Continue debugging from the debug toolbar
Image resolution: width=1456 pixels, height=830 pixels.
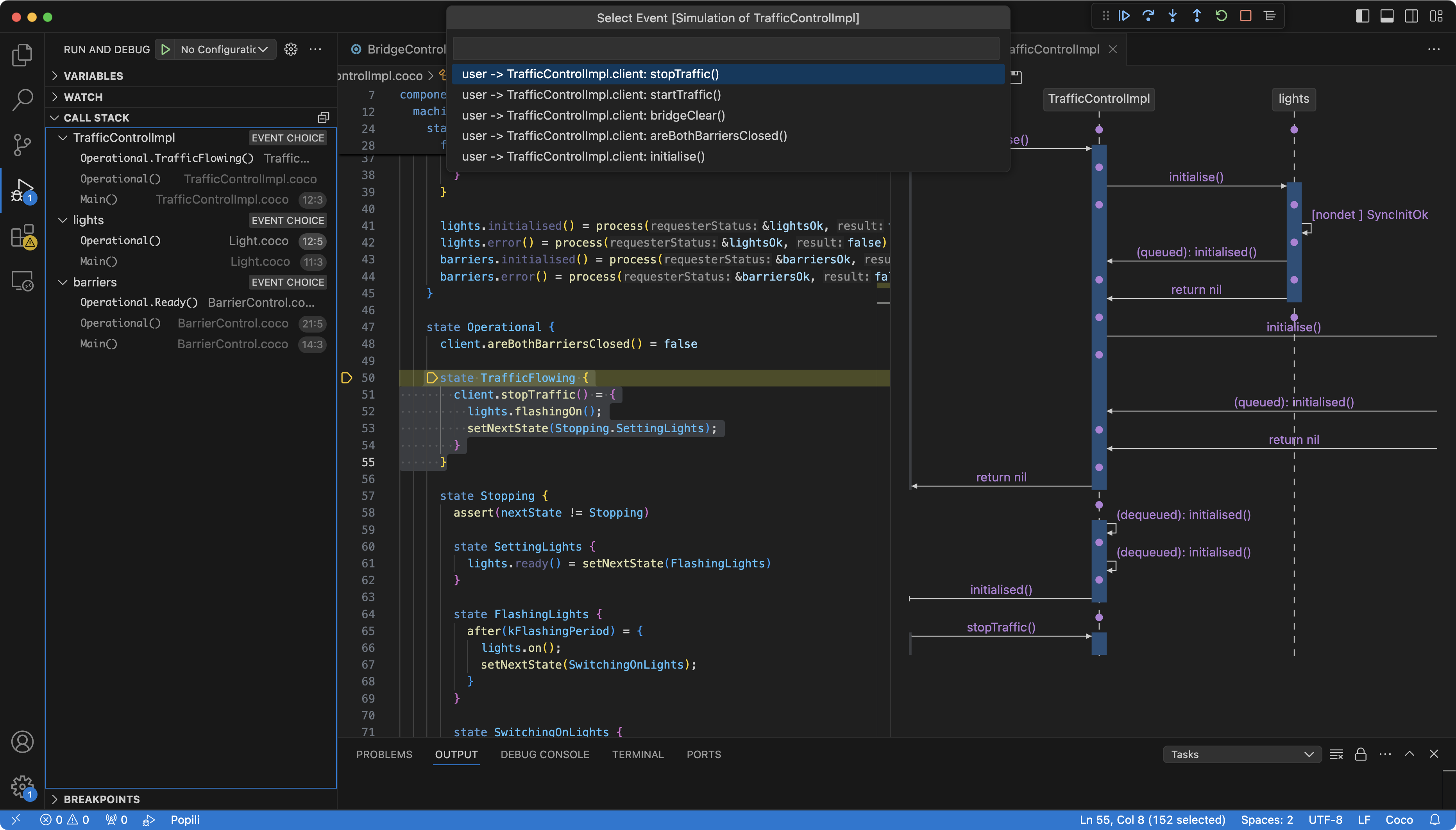[1124, 16]
